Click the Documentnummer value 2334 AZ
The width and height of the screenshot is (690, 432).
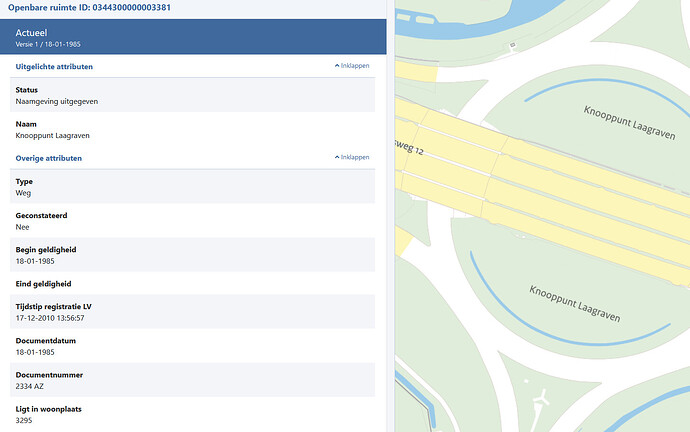29,387
